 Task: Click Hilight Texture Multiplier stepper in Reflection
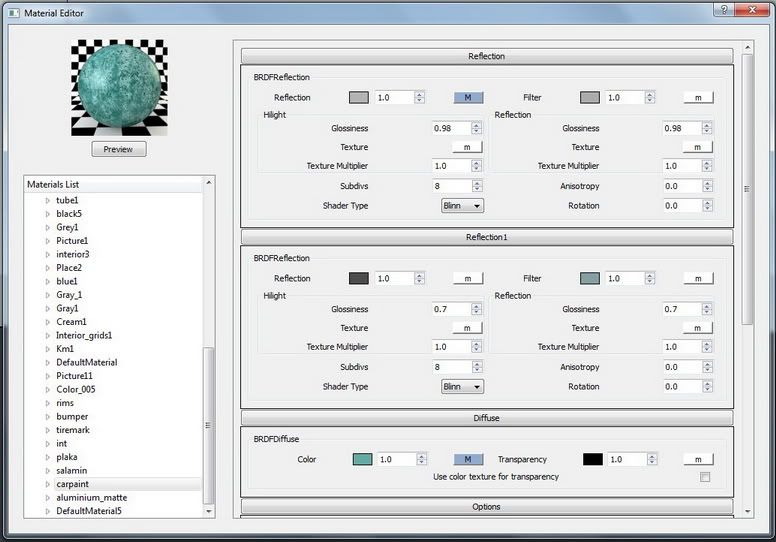pos(476,166)
